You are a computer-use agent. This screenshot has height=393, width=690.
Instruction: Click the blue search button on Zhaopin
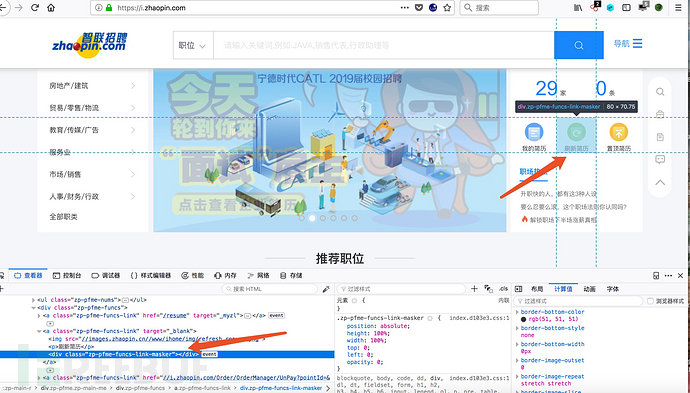point(579,45)
